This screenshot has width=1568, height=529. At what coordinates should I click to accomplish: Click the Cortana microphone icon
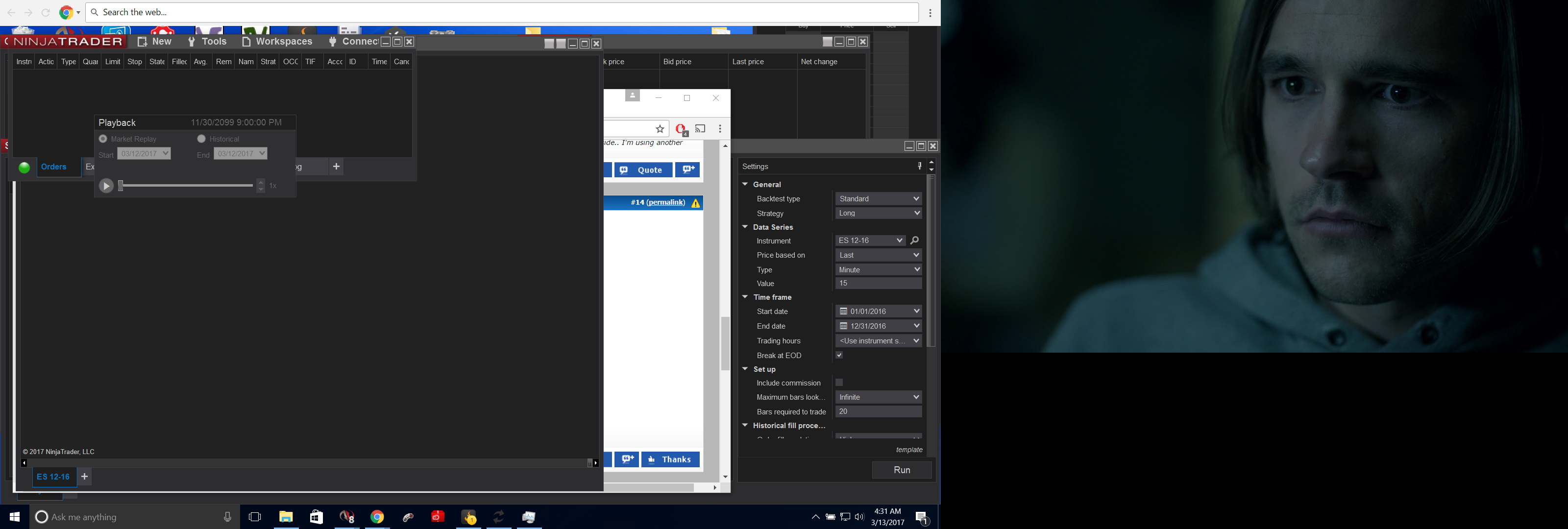228,517
